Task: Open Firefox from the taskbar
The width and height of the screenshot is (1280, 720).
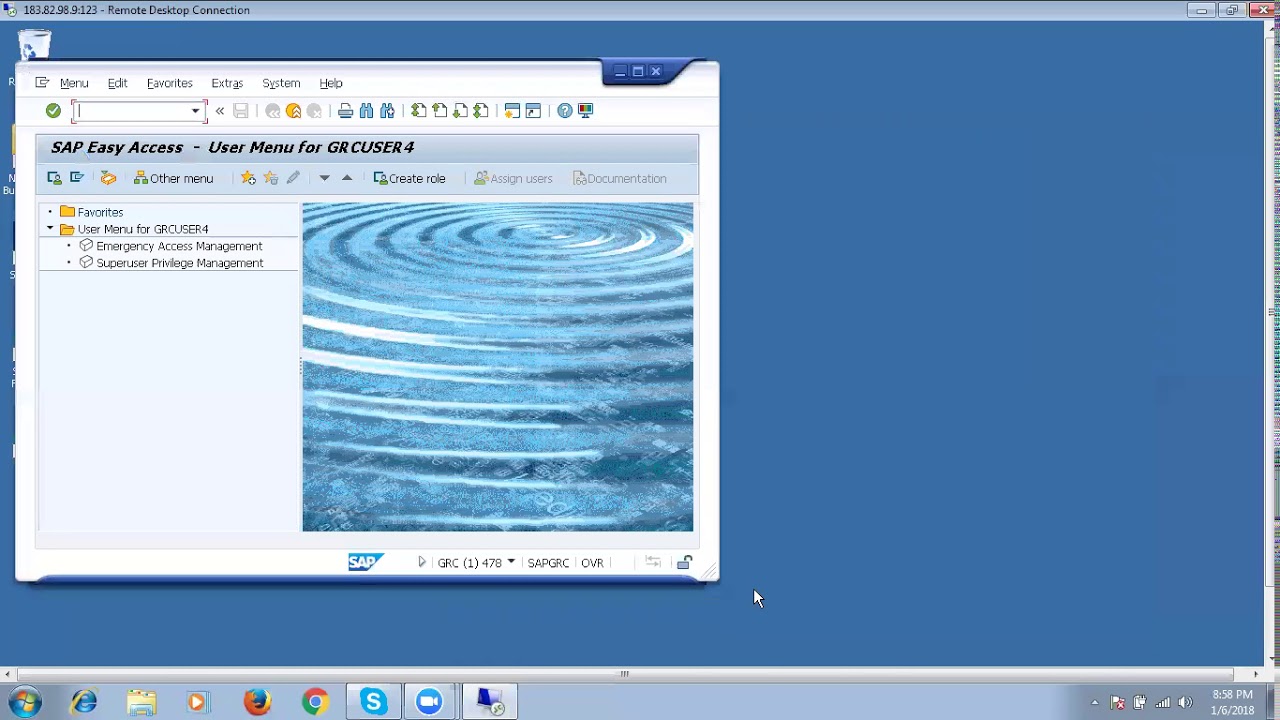Action: coord(257,702)
